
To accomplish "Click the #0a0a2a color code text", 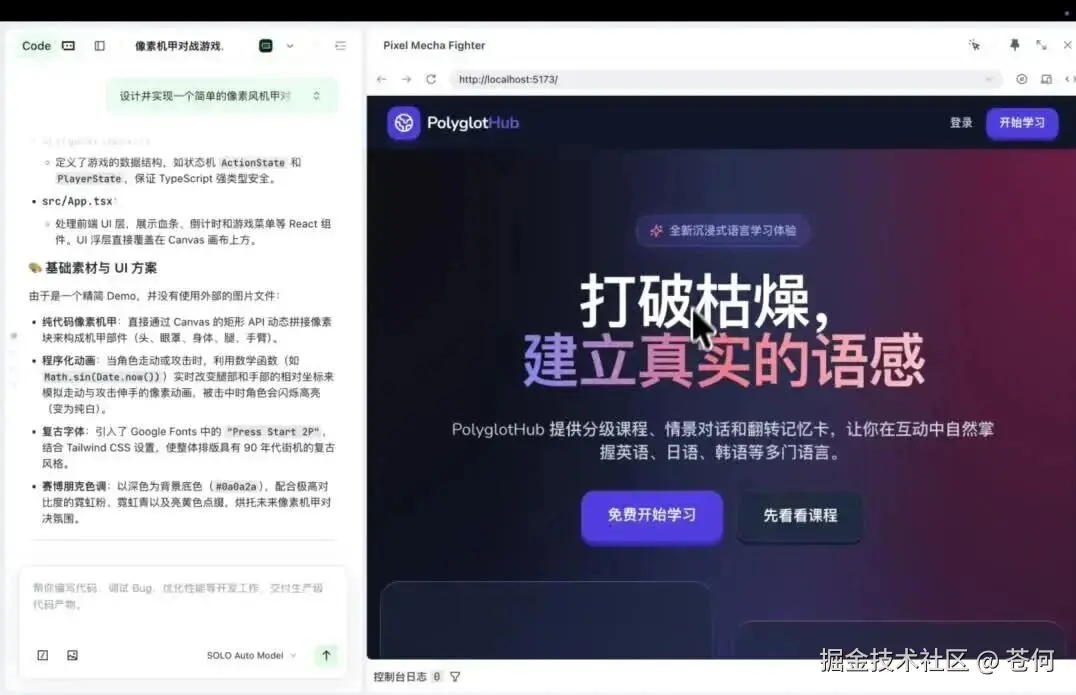I will click(235, 487).
